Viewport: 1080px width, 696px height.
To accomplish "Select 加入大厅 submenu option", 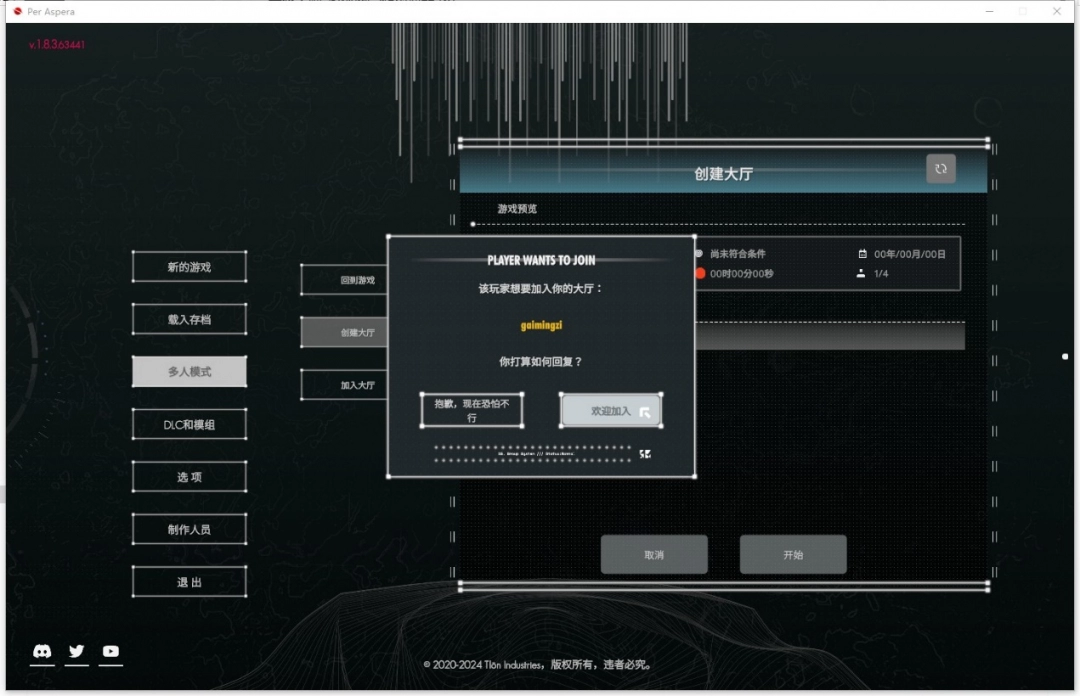I will point(357,385).
